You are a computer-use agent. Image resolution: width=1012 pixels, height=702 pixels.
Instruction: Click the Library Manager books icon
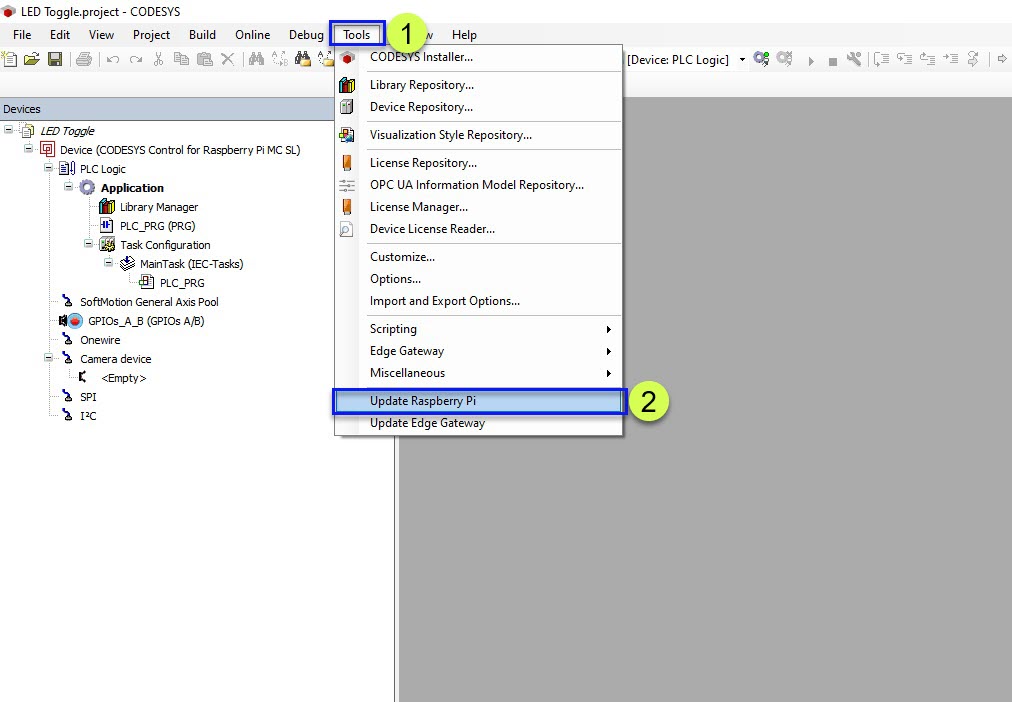[x=107, y=207]
